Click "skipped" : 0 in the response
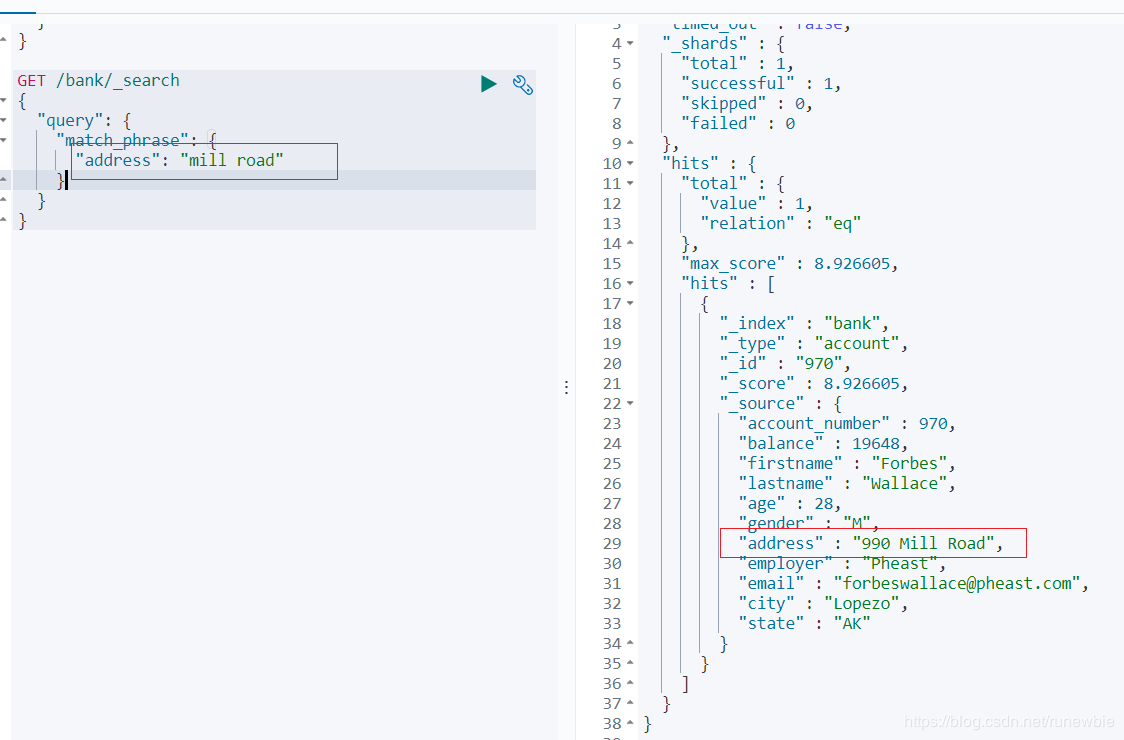 pyautogui.click(x=746, y=104)
